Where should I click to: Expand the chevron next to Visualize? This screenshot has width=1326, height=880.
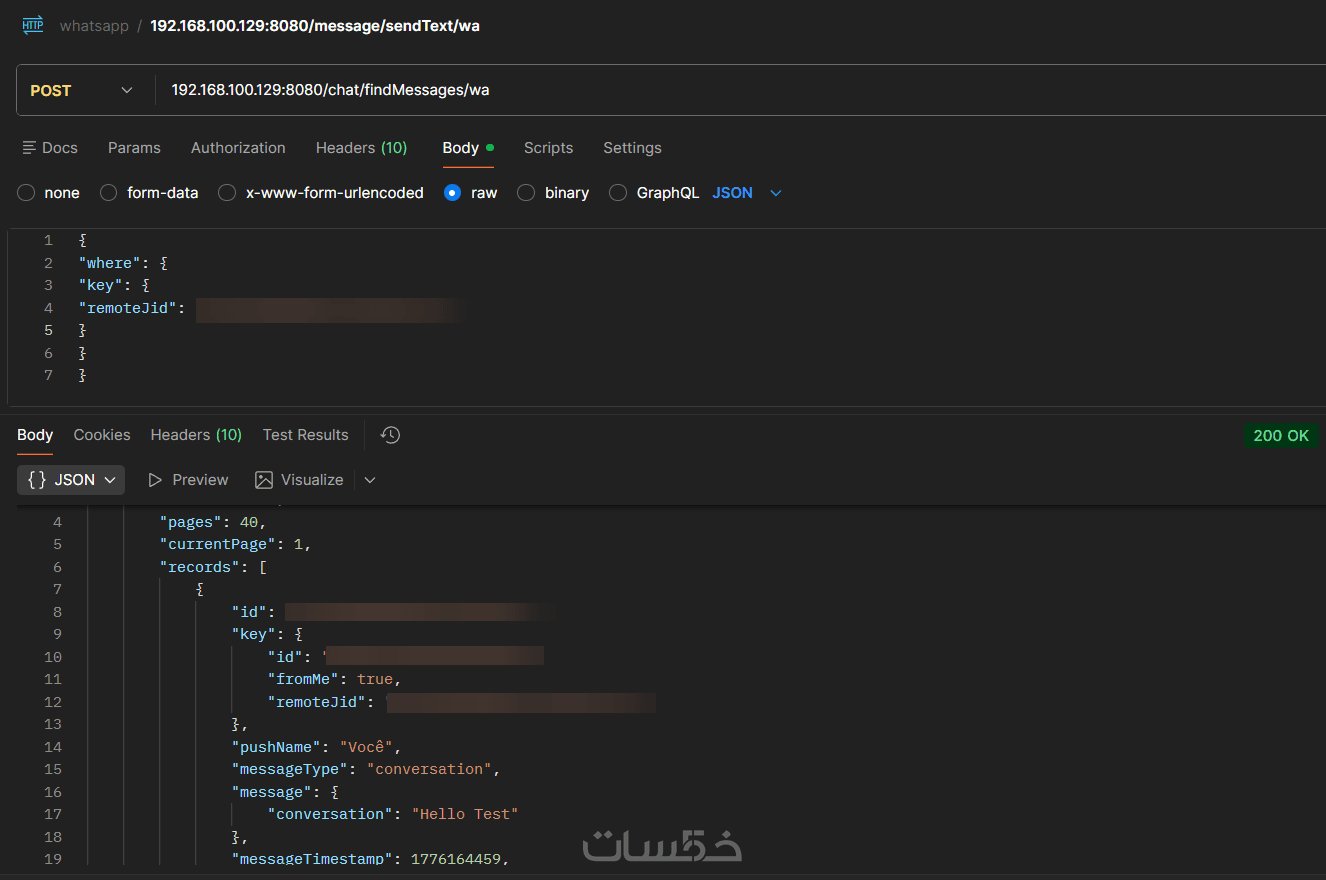click(x=370, y=480)
